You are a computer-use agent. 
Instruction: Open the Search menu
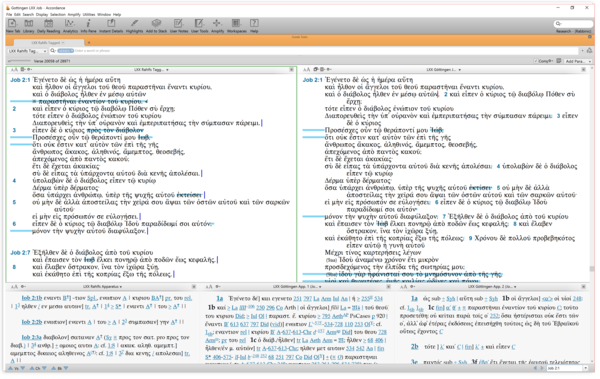click(x=28, y=15)
